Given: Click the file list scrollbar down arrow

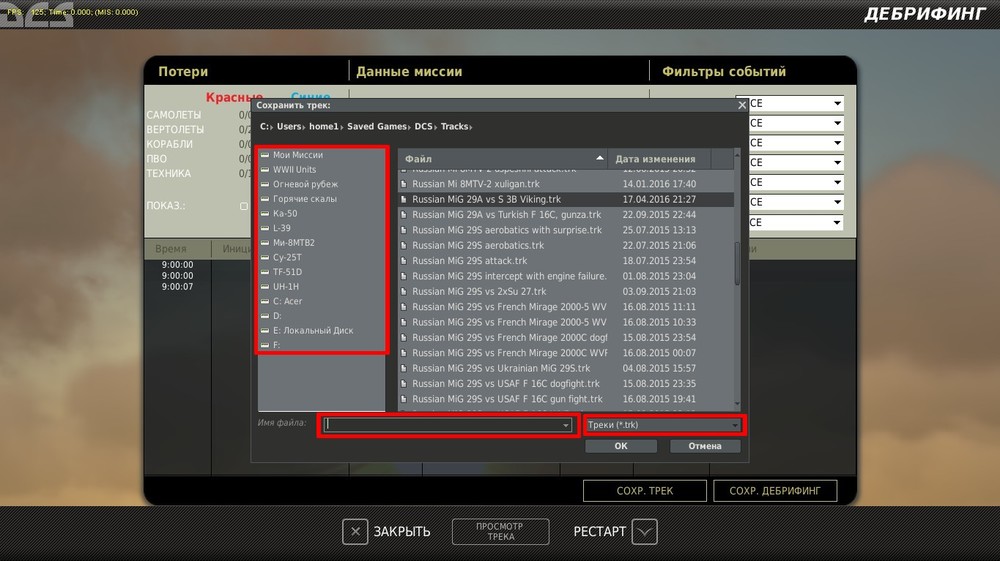Looking at the screenshot, I should (x=737, y=404).
